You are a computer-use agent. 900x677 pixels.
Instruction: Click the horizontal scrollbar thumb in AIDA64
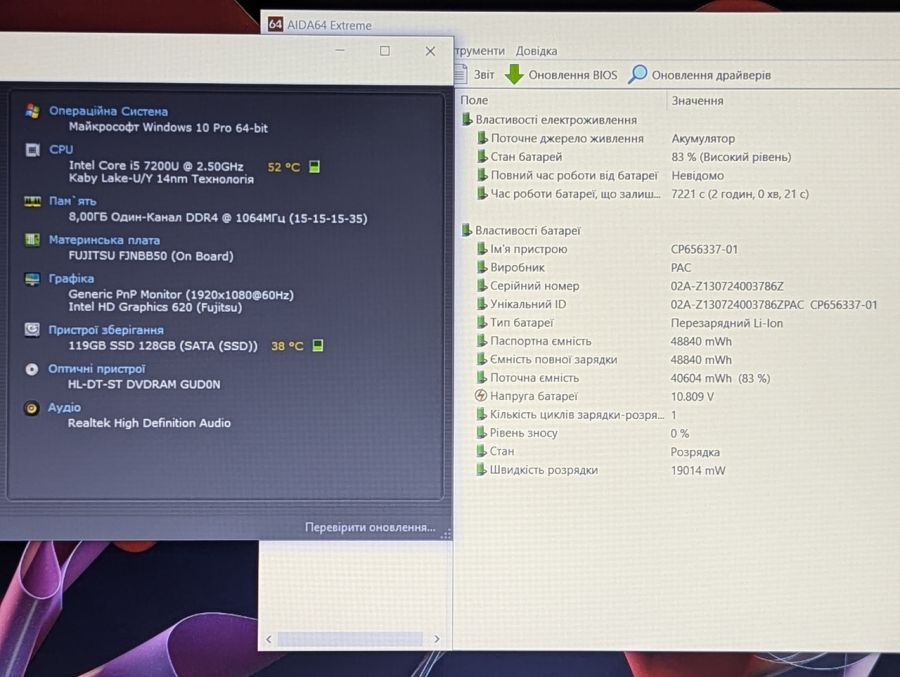pyautogui.click(x=350, y=639)
